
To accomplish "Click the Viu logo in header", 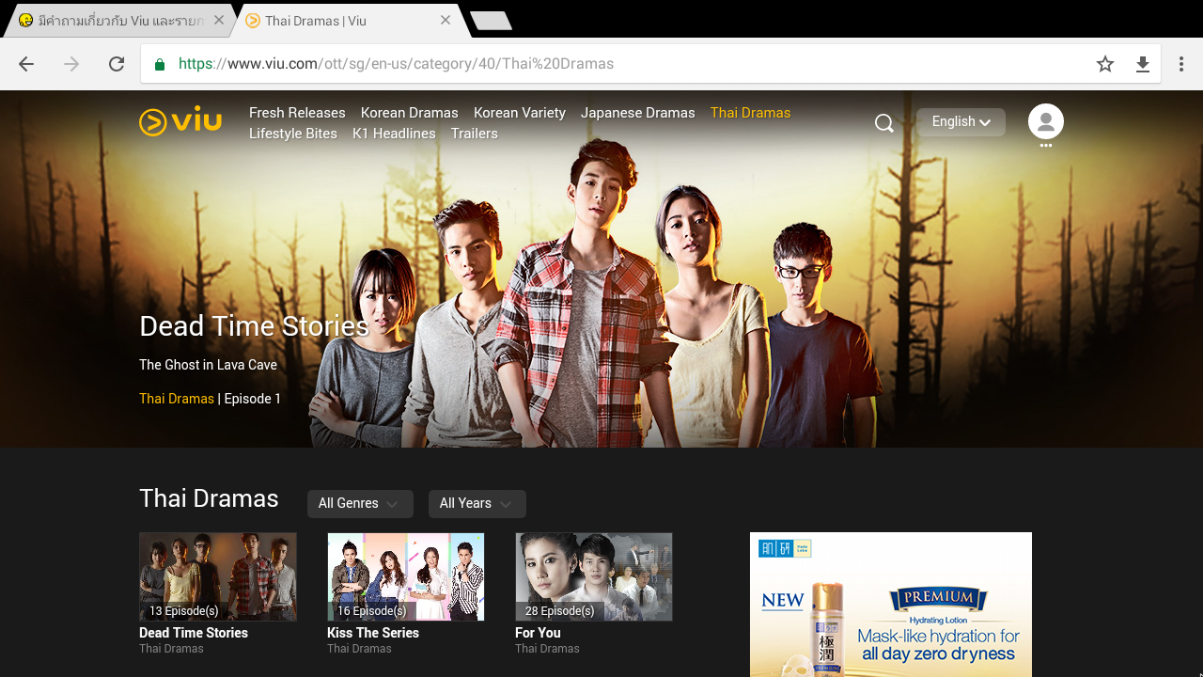I will [180, 121].
